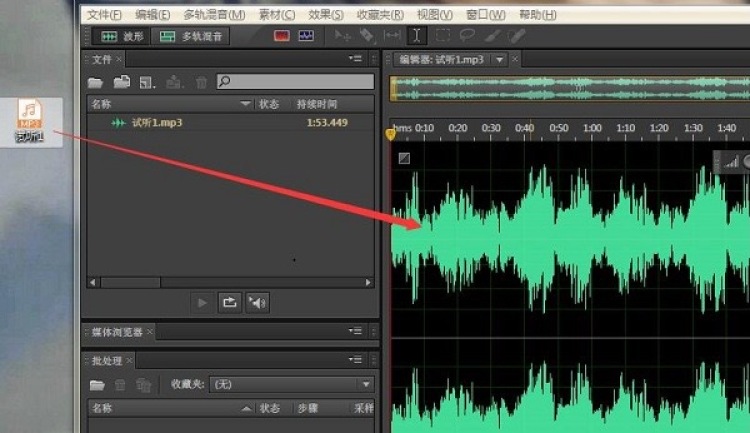Click the 状态 column header in 批处理
This screenshot has height=433, width=750.
(x=270, y=408)
